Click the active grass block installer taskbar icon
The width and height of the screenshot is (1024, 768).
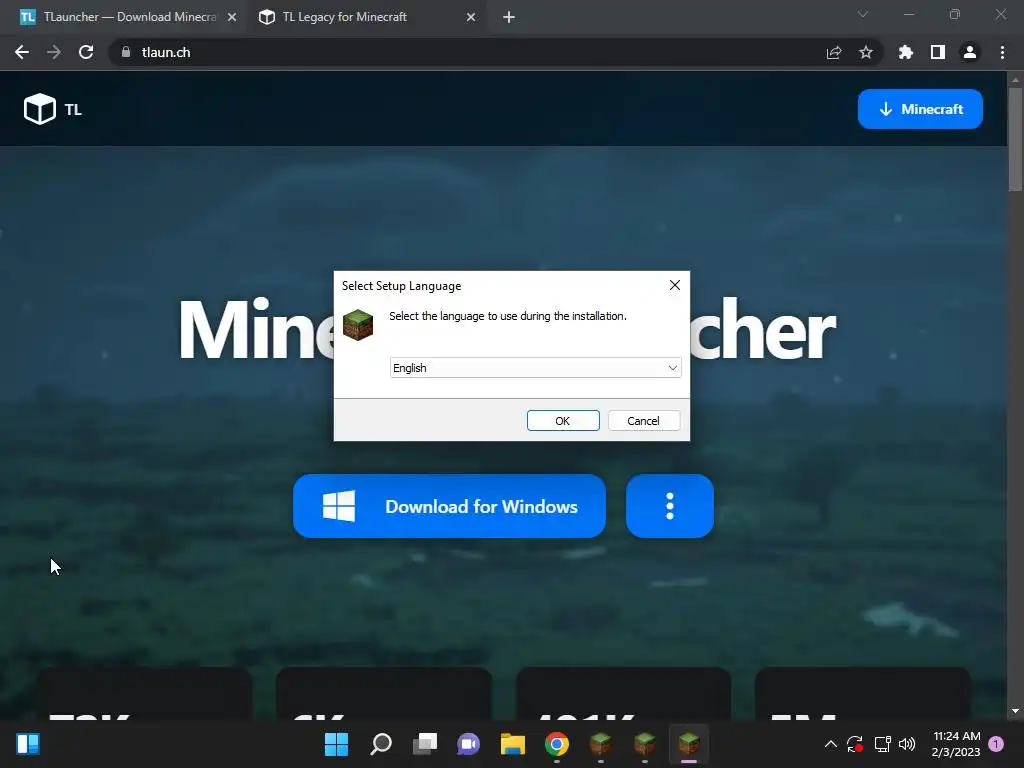coord(689,744)
